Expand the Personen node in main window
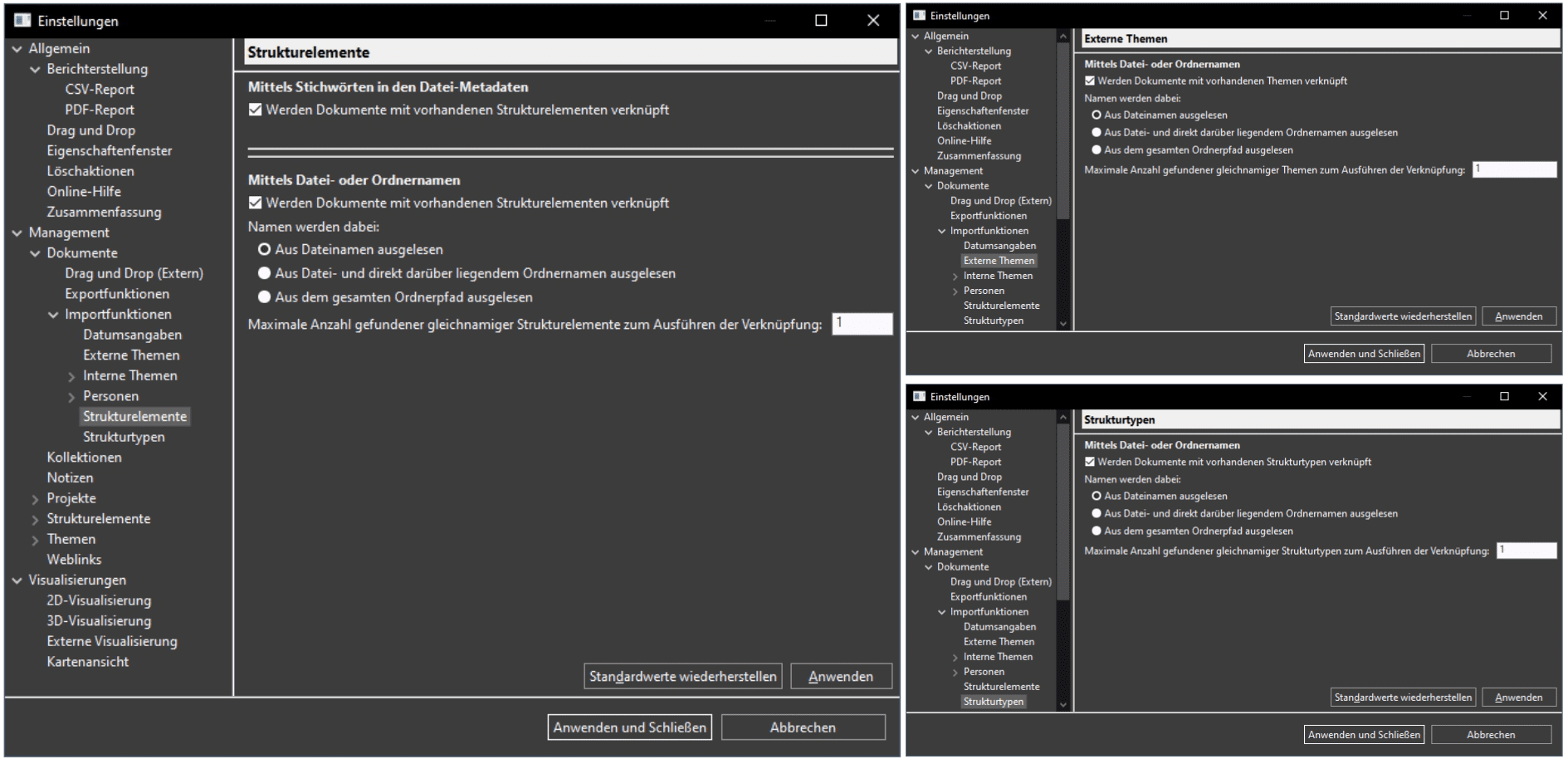Viewport: 1568px width, 764px height. (71, 397)
